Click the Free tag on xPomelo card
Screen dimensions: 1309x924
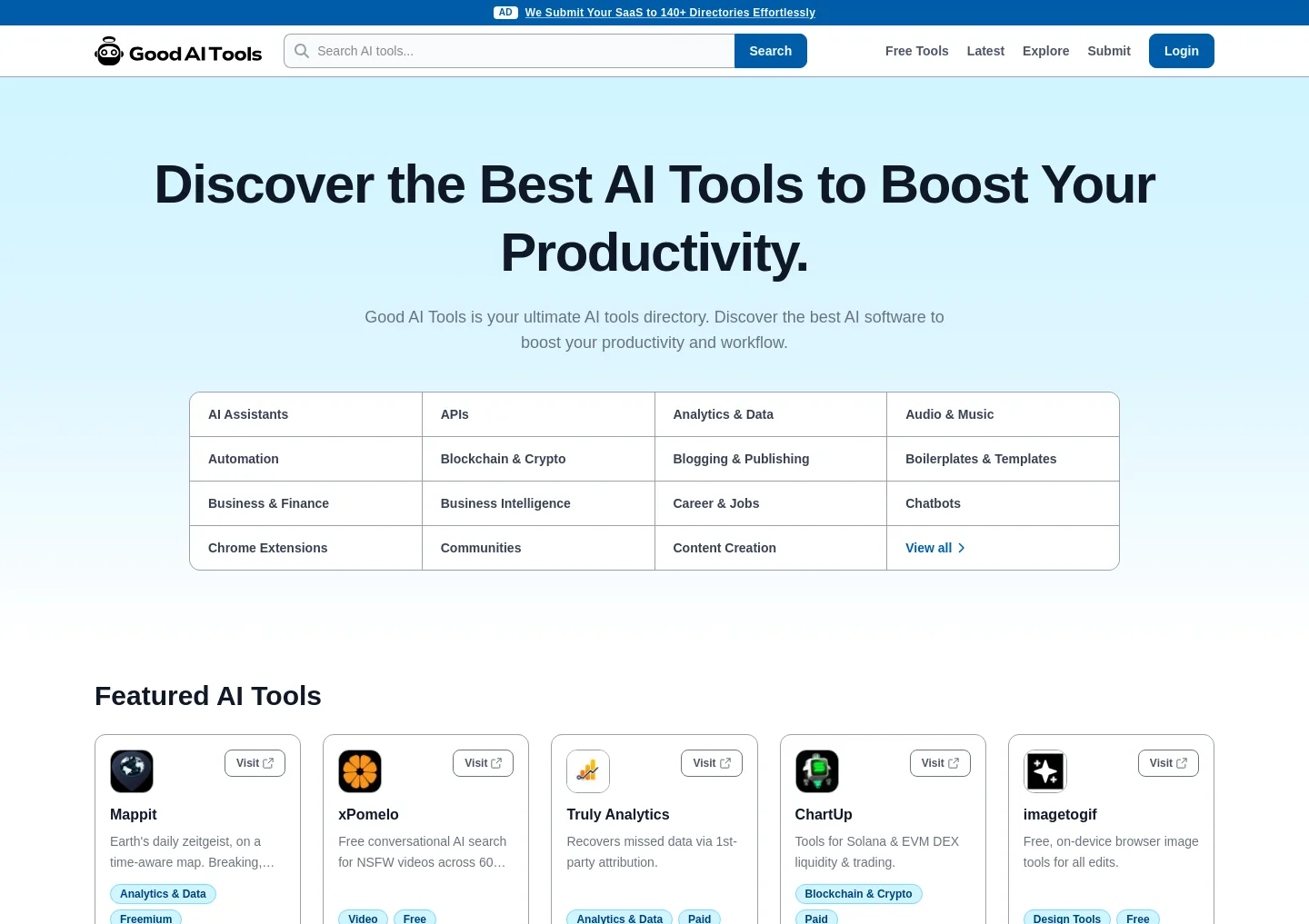coord(415,918)
